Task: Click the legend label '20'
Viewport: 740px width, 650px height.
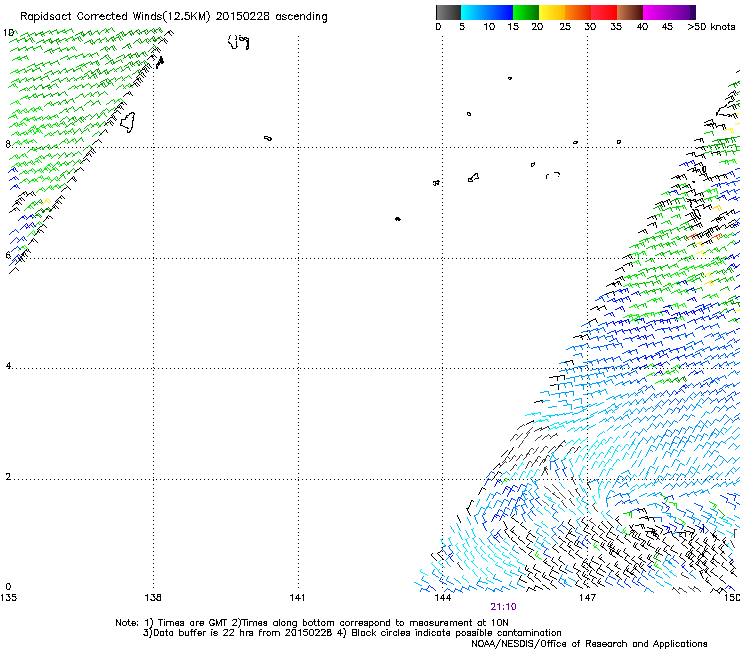Action: coord(537,27)
